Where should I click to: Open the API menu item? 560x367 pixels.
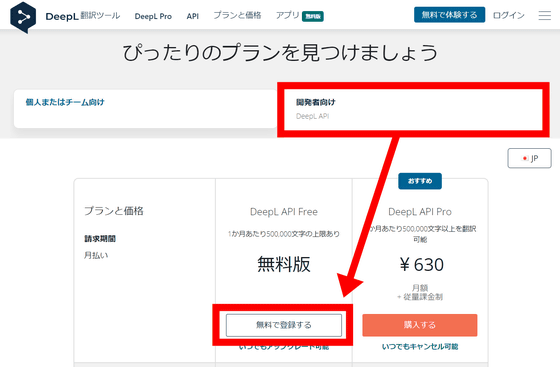[x=192, y=16]
